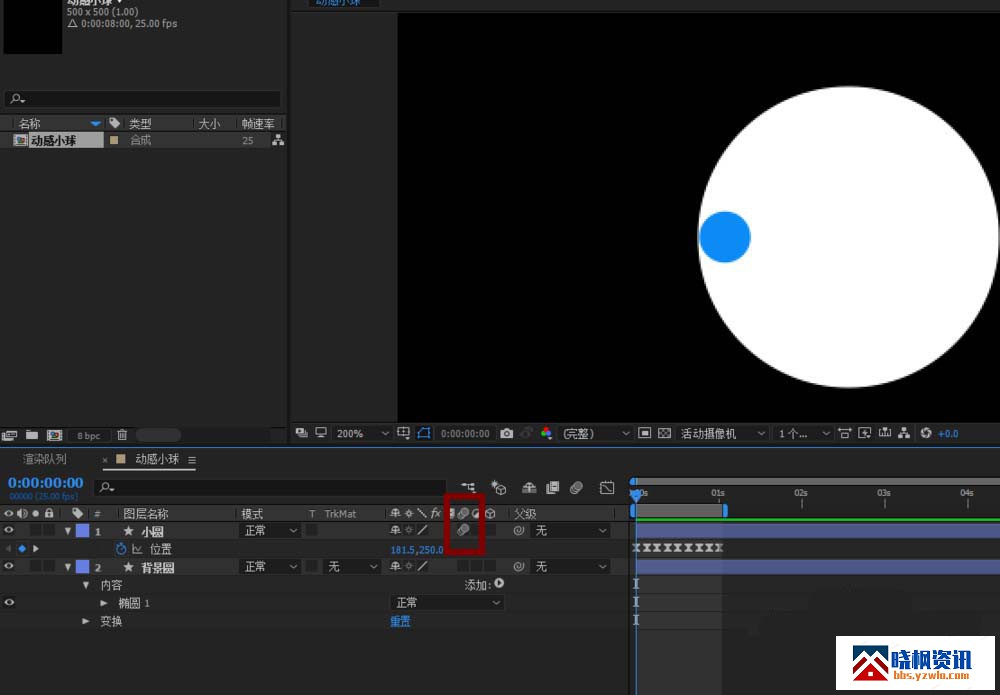Expand the 变换 group

[86, 620]
